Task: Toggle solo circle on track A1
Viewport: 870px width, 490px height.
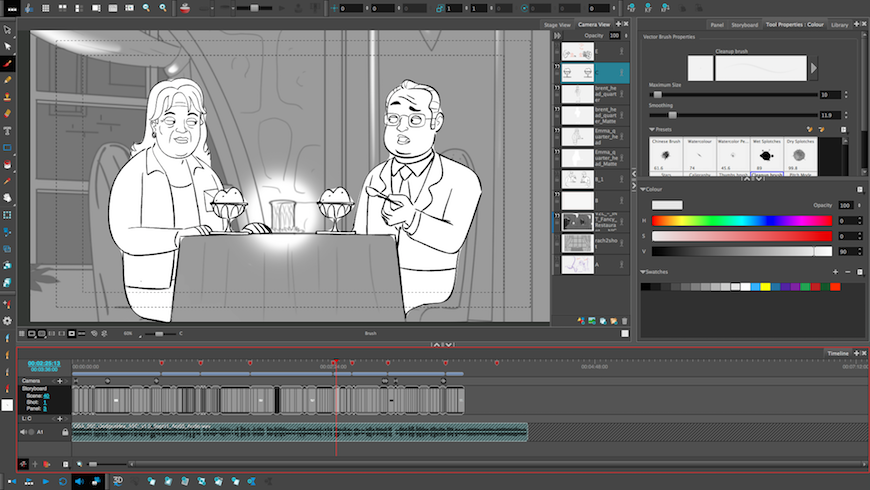Action: [32, 432]
